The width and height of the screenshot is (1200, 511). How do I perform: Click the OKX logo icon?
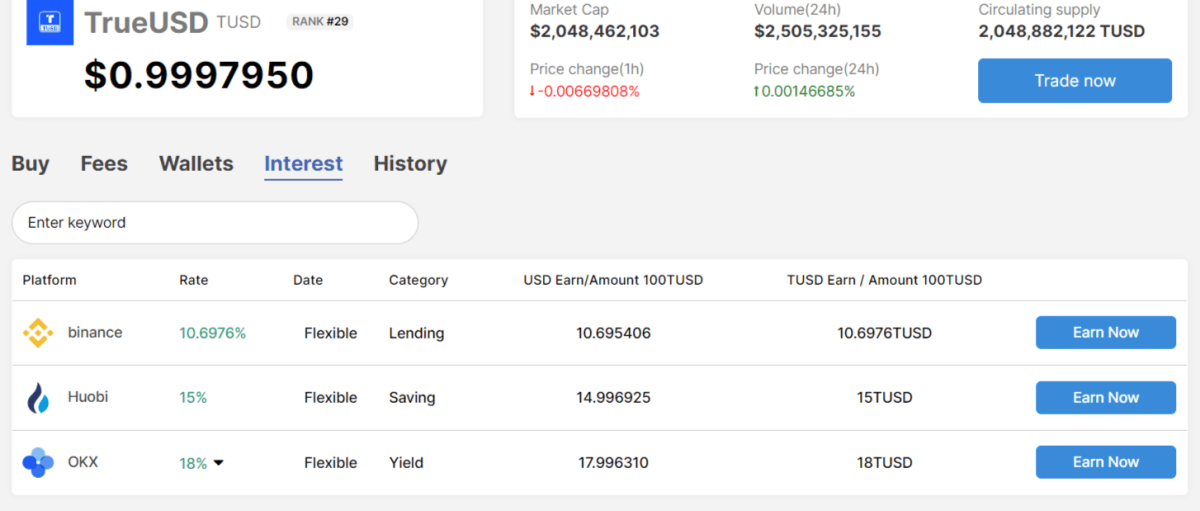pyautogui.click(x=38, y=463)
